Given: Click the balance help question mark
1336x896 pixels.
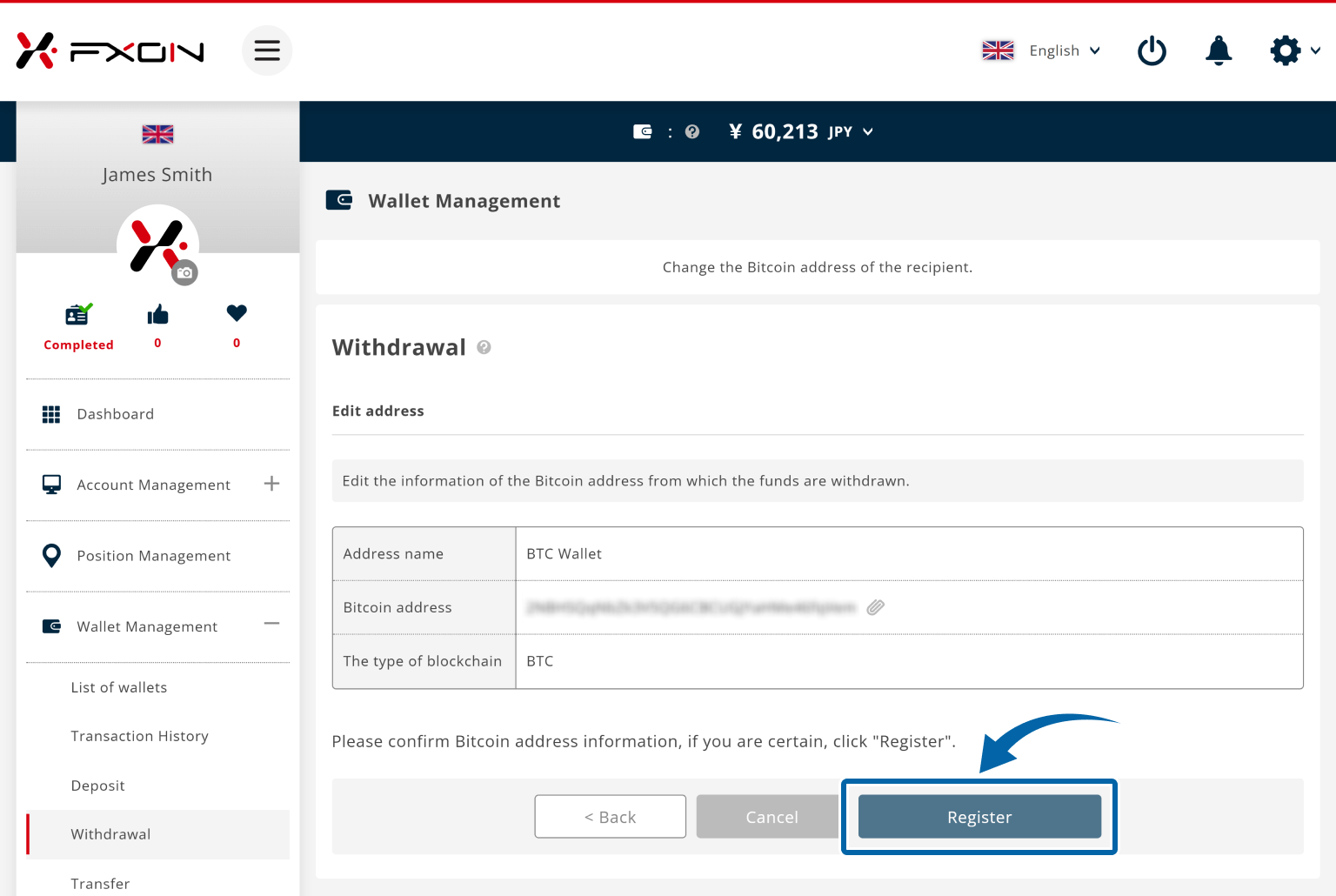Looking at the screenshot, I should (x=692, y=131).
